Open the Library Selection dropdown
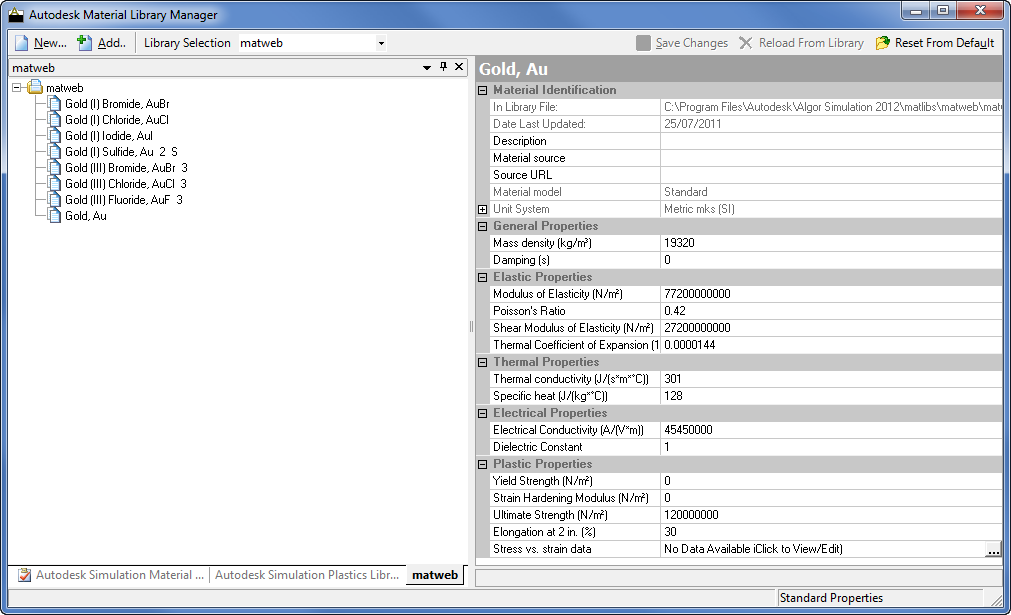The height and width of the screenshot is (615, 1011). (381, 43)
